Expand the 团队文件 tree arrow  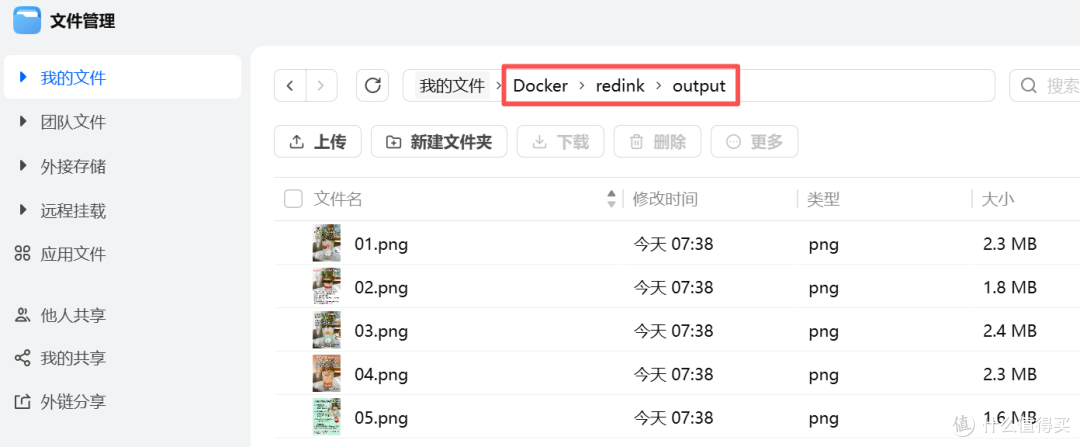click(x=23, y=122)
